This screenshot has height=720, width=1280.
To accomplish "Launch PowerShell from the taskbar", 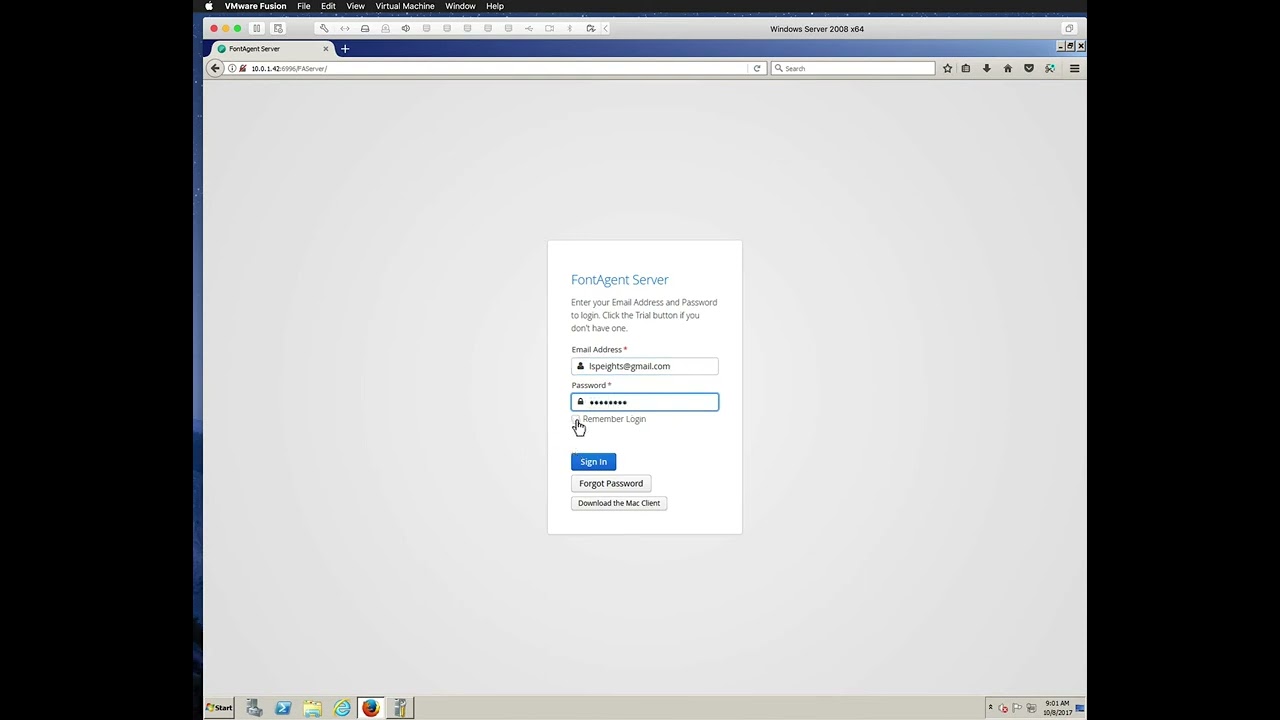I will click(x=283, y=708).
